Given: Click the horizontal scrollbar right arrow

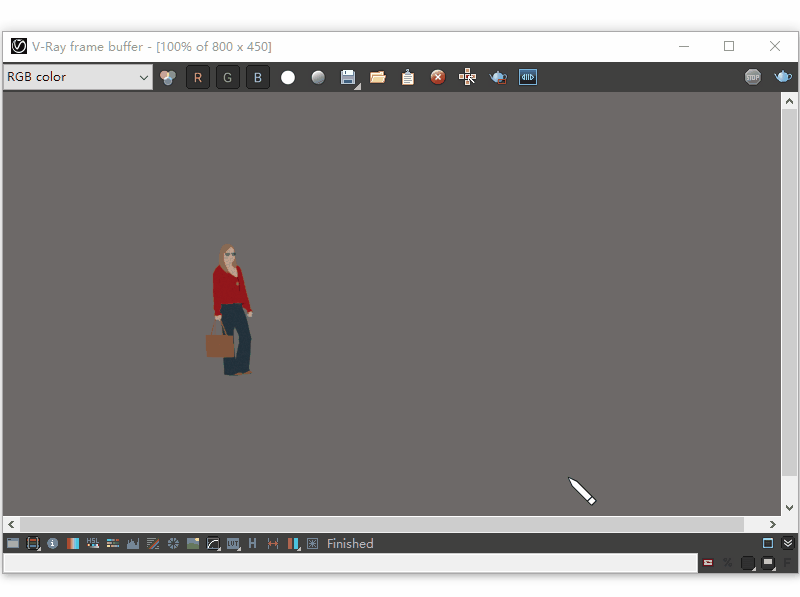Looking at the screenshot, I should coord(772,524).
